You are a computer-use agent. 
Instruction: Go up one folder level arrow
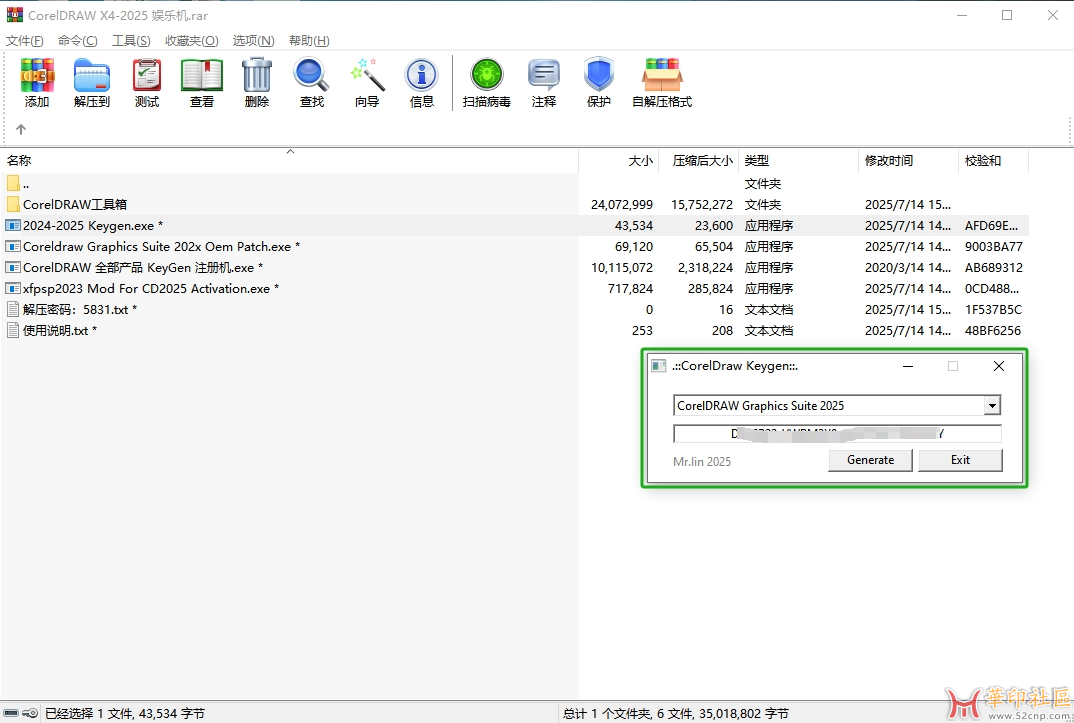tap(21, 129)
